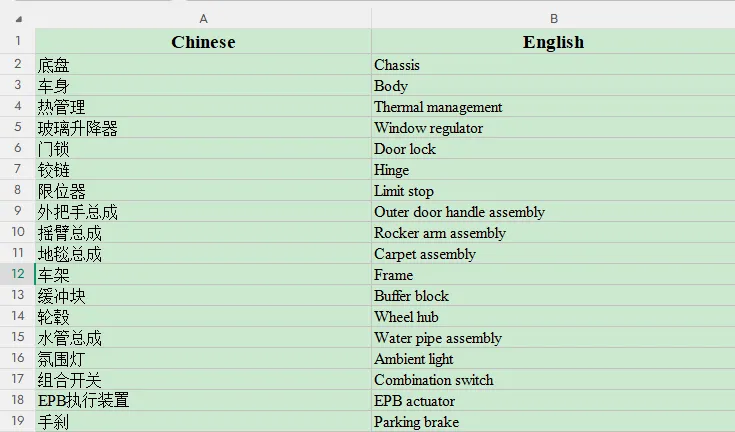
Task: Select the Wheel hub cell
Action: point(553,317)
